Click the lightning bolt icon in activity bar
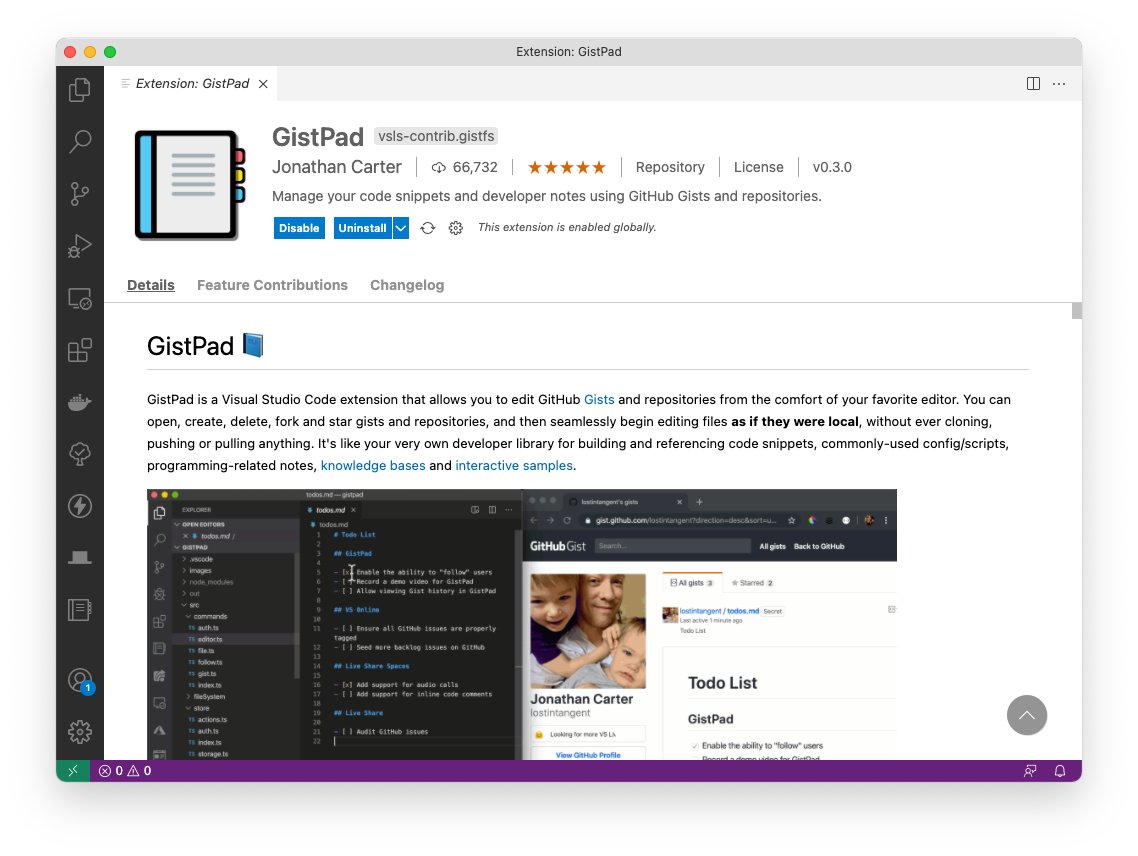 pyautogui.click(x=80, y=506)
